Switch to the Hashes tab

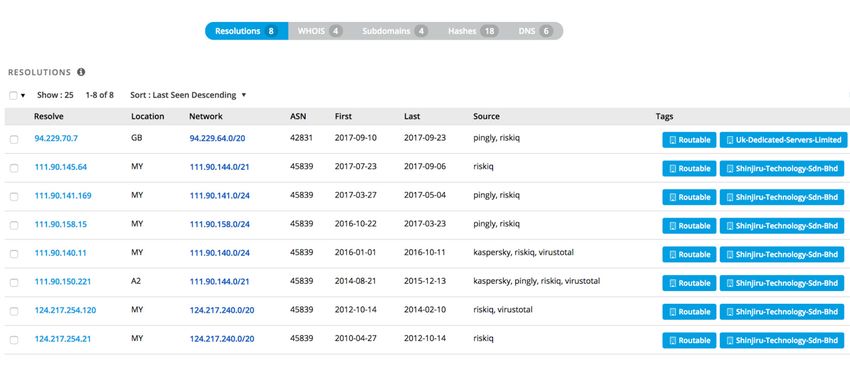point(473,31)
